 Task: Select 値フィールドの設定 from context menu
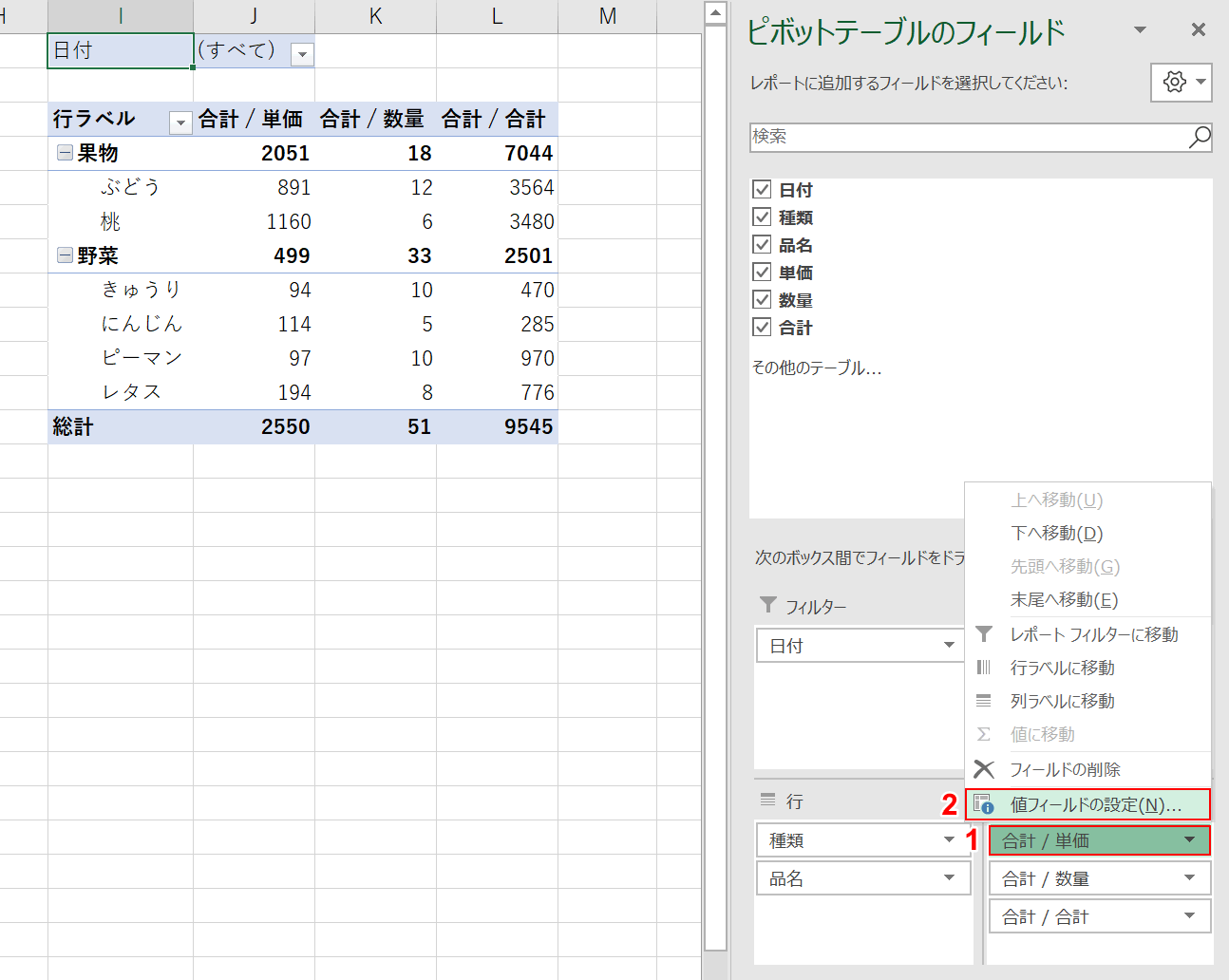point(1095,804)
